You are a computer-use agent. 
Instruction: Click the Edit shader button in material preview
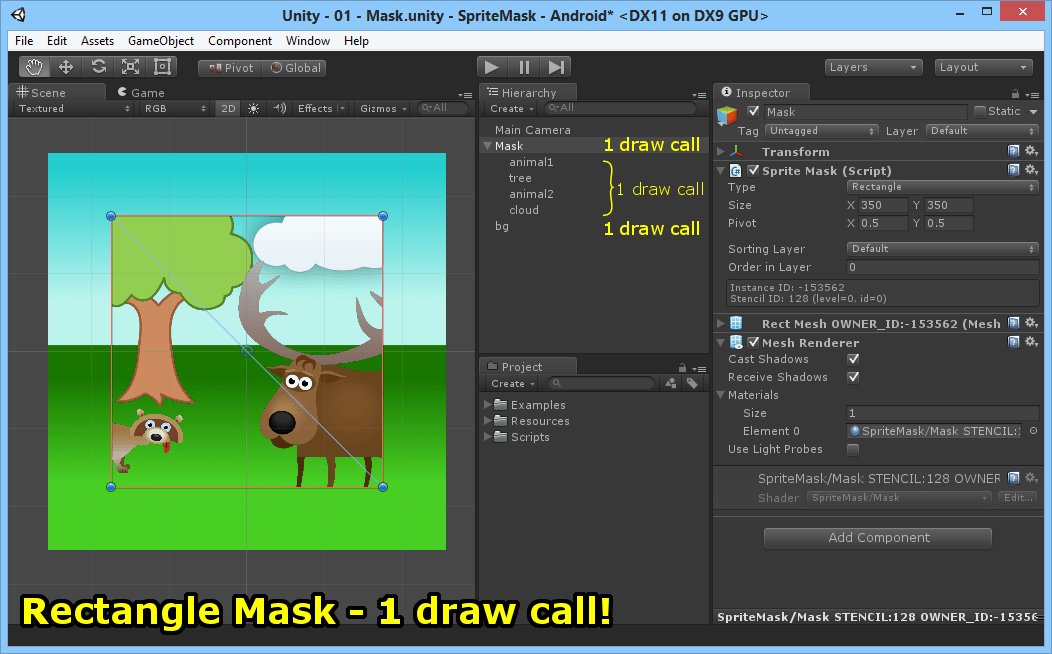(x=1017, y=497)
